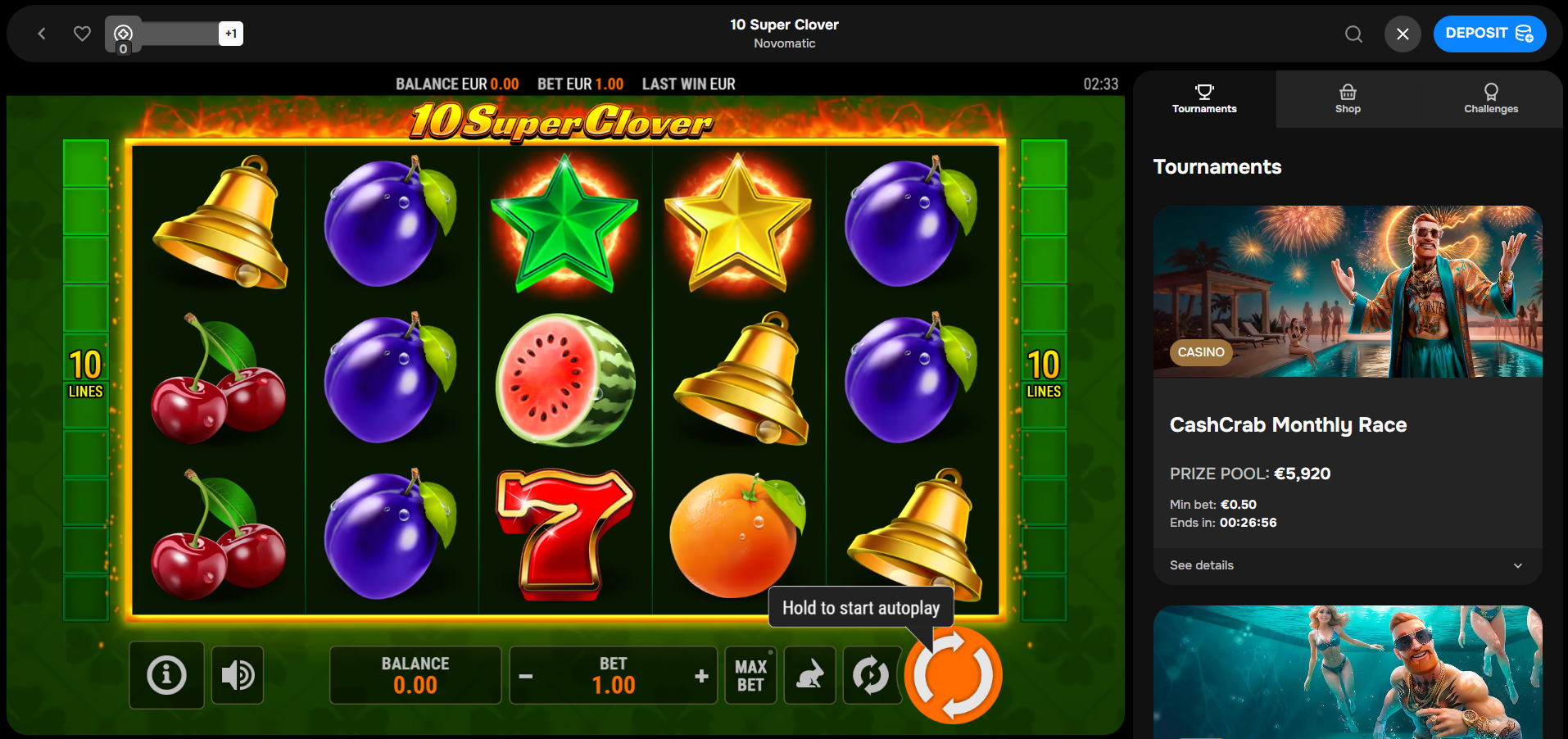The image size is (1568, 739).
Task: Click the blue DEPOSIT button
Action: point(1489,34)
